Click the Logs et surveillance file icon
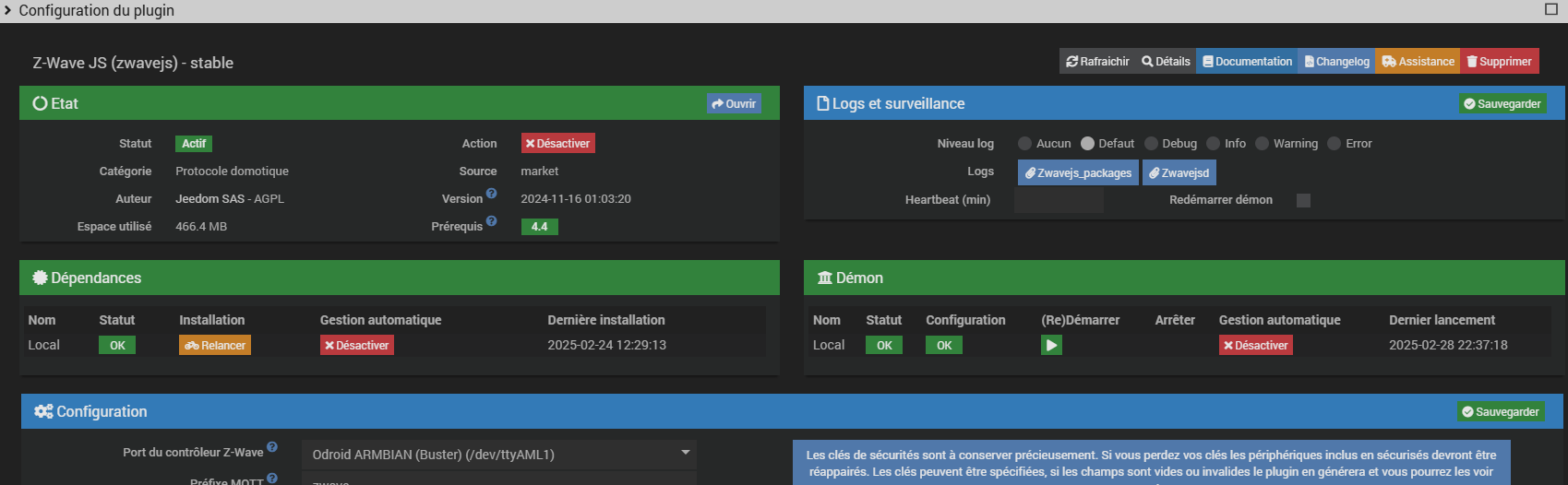Viewport: 1568px width, 485px height. click(823, 103)
